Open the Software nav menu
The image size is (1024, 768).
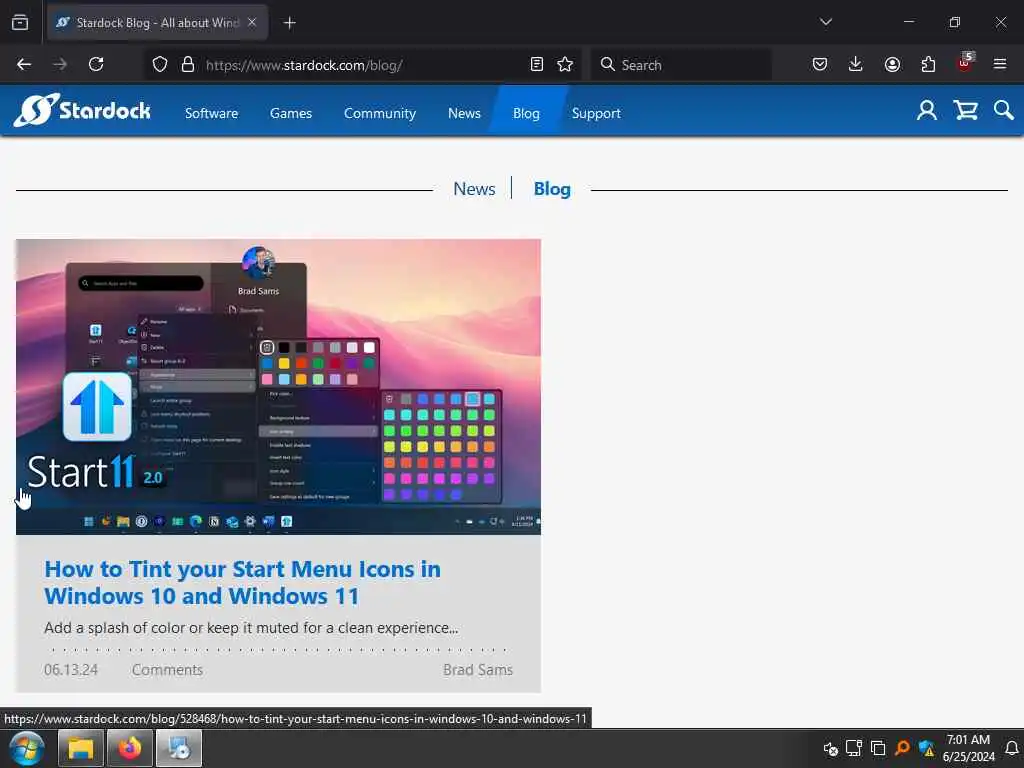point(212,113)
